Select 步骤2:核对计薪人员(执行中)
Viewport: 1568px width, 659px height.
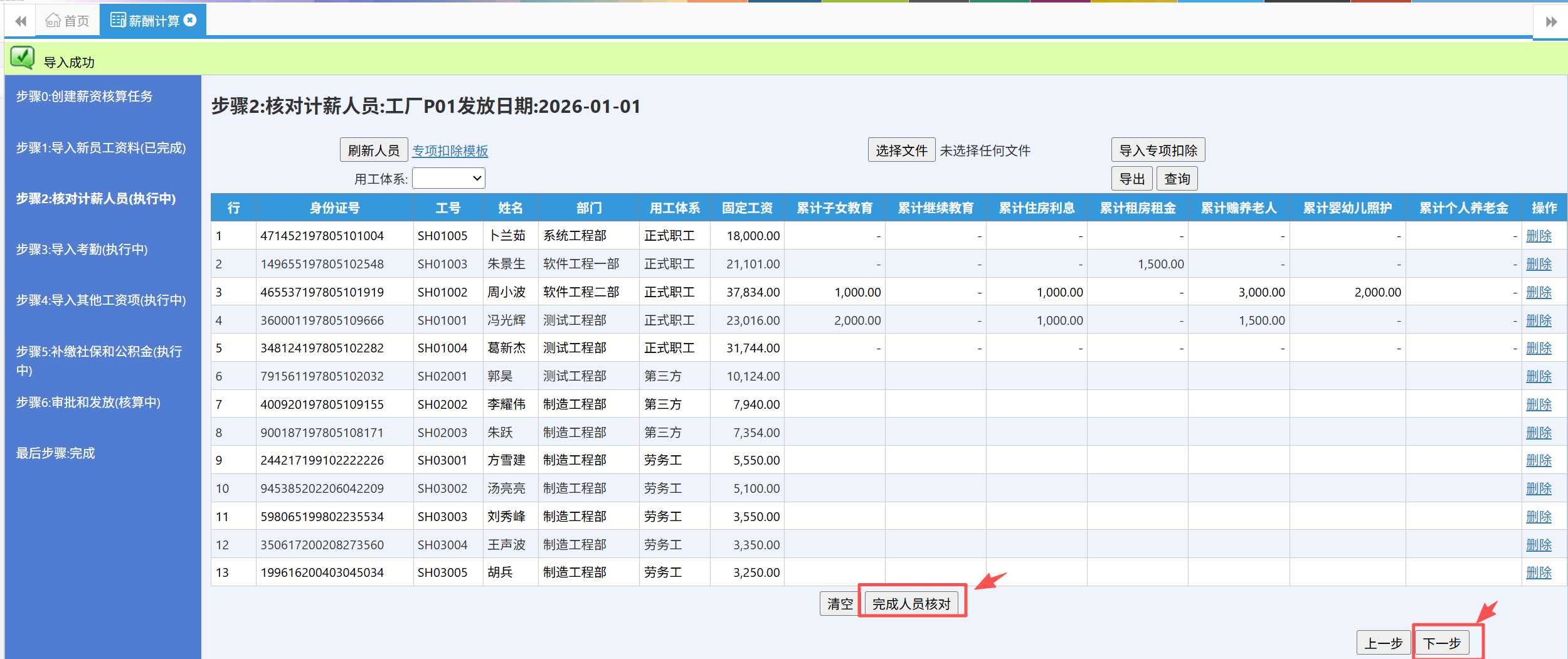(96, 198)
